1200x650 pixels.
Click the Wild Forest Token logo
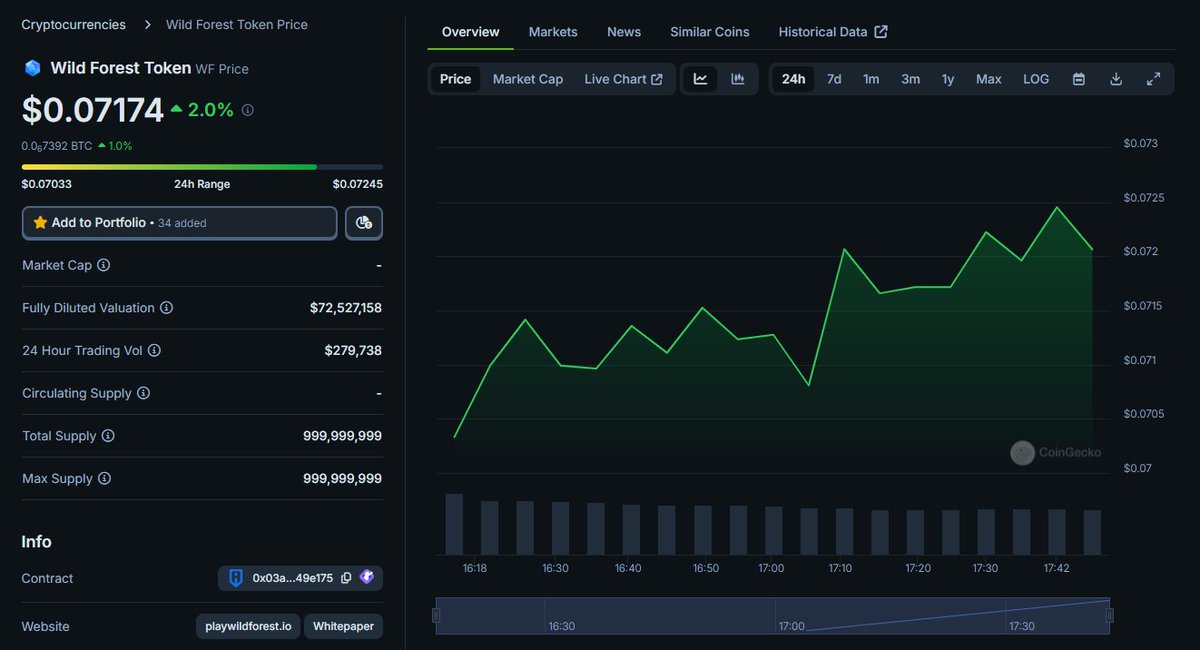[32, 68]
